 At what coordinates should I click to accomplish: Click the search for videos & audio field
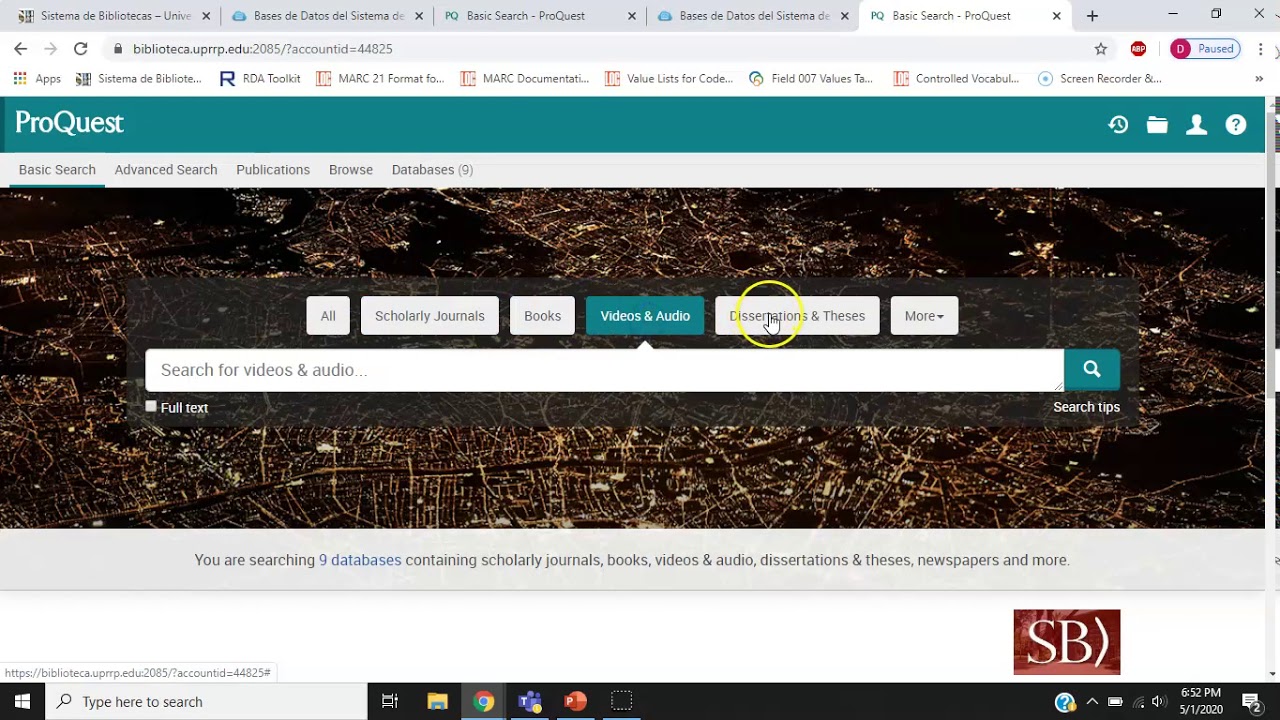[604, 370]
